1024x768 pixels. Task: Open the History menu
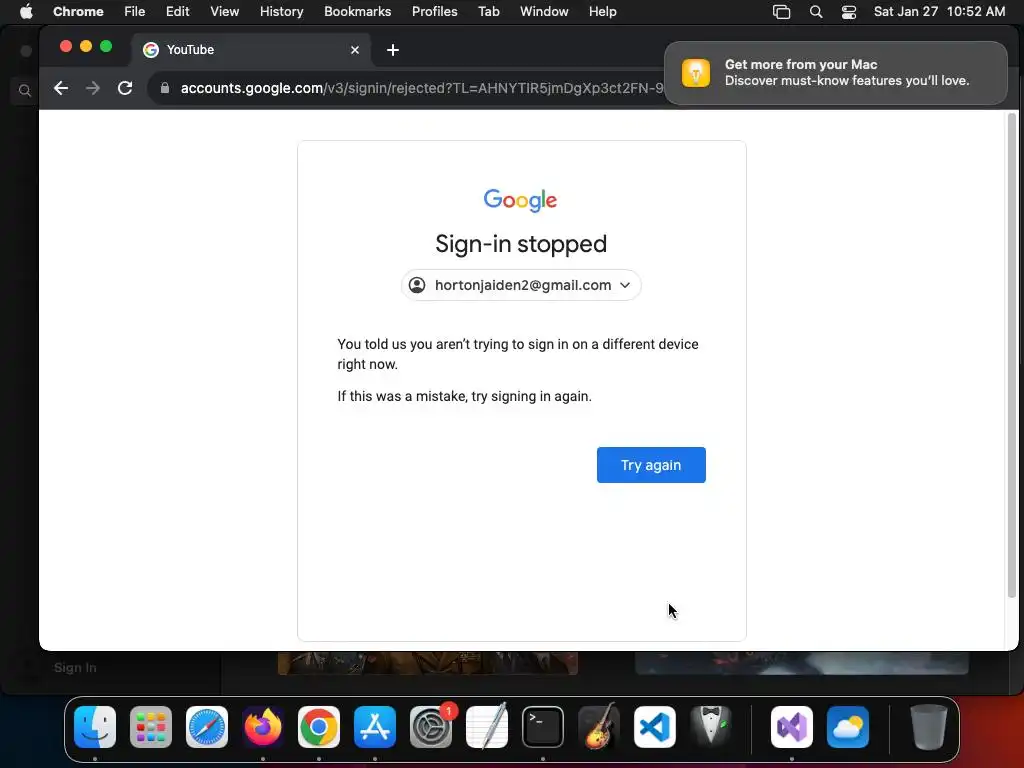pyautogui.click(x=281, y=12)
